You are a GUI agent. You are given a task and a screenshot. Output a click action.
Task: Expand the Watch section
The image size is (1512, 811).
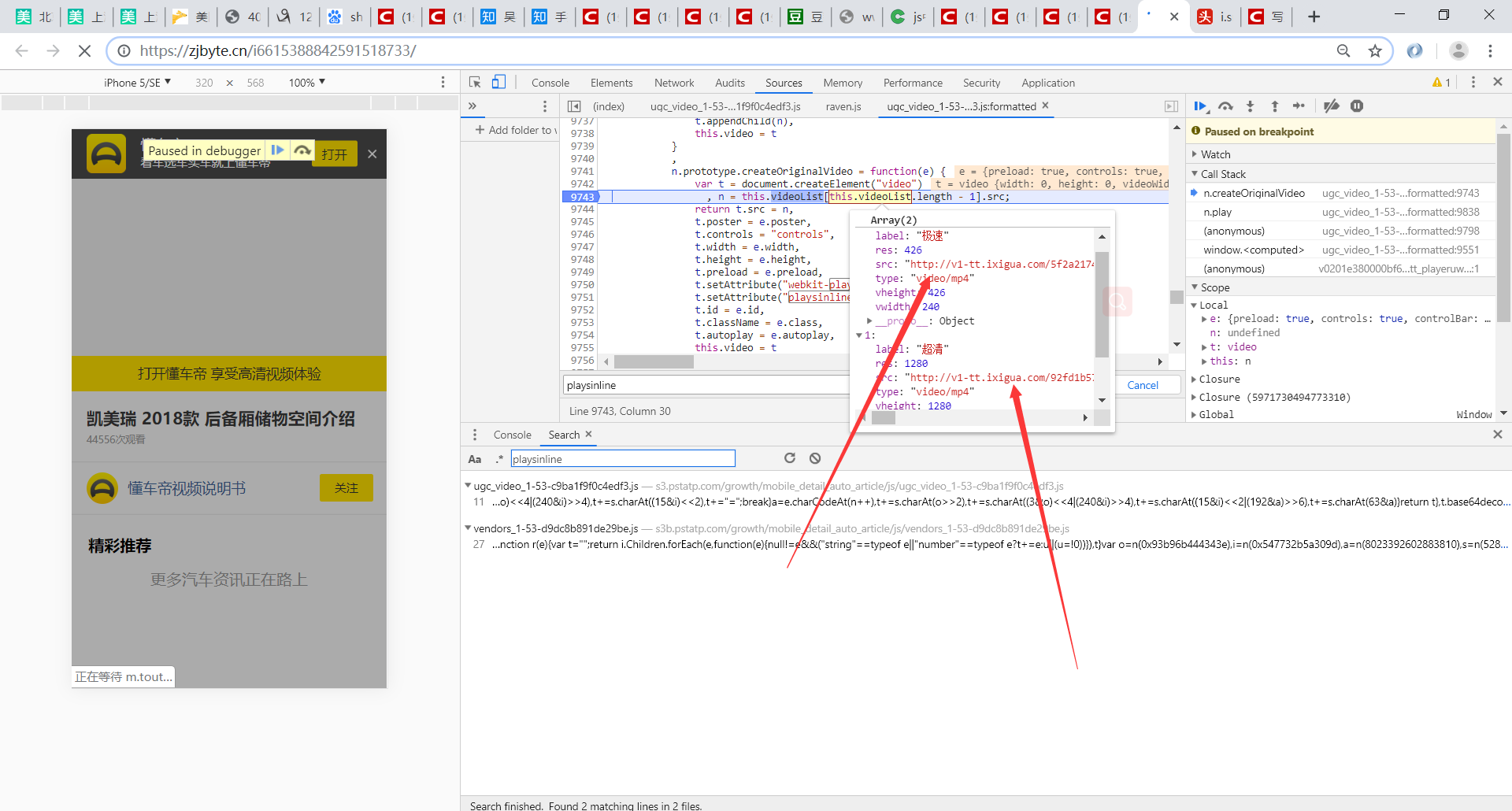pos(1215,154)
